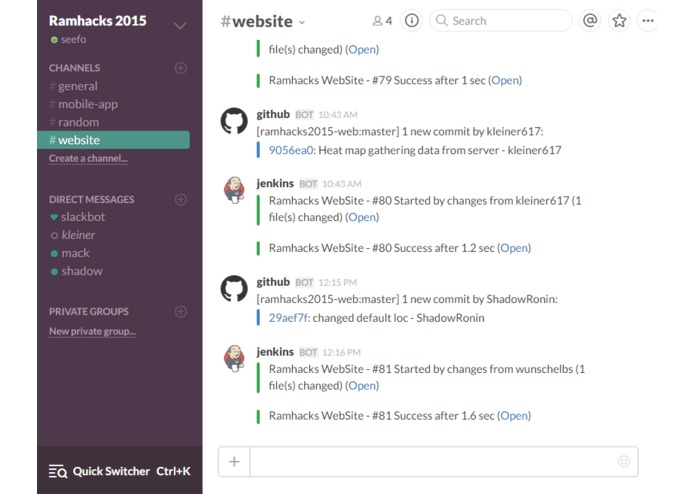The width and height of the screenshot is (695, 494).
Task: Click the 12:16 PM timestamp
Action: click(341, 353)
